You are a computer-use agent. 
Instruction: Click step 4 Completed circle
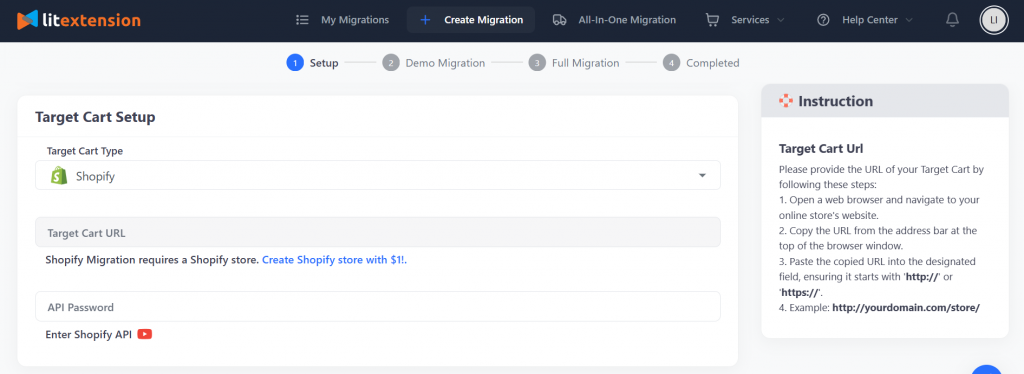coord(671,63)
